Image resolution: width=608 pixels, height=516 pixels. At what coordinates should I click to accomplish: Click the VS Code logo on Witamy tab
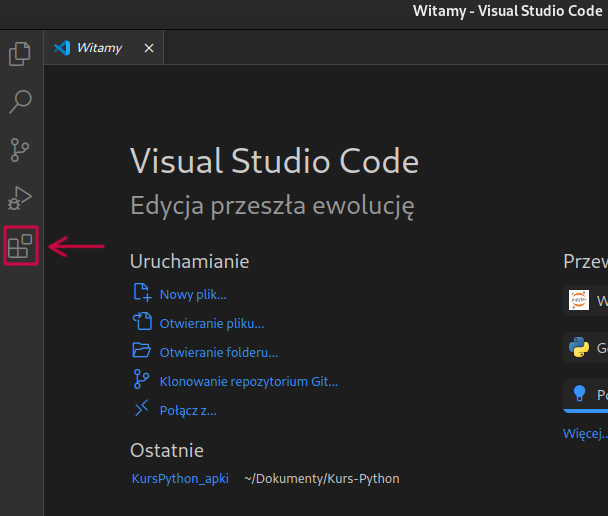(x=62, y=48)
